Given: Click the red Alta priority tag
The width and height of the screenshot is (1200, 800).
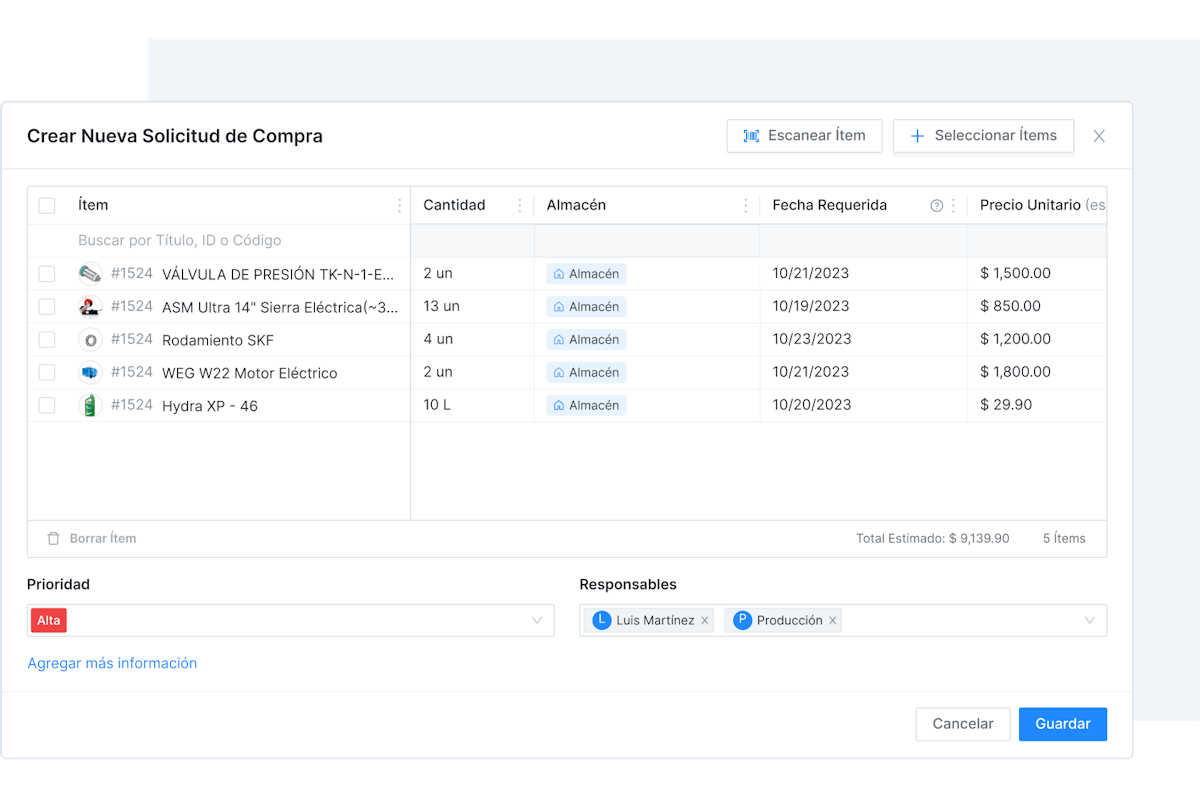Looking at the screenshot, I should [49, 621].
